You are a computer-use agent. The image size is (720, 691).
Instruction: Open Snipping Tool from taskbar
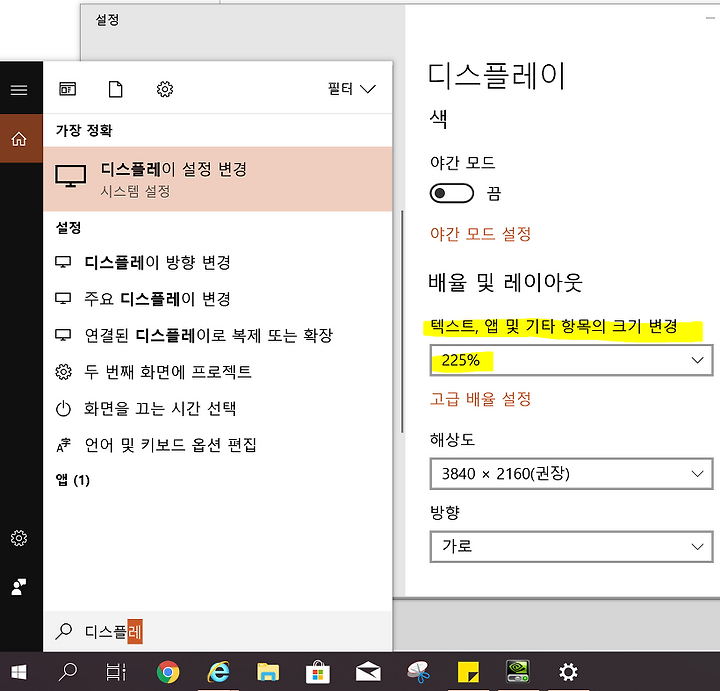coord(419,673)
